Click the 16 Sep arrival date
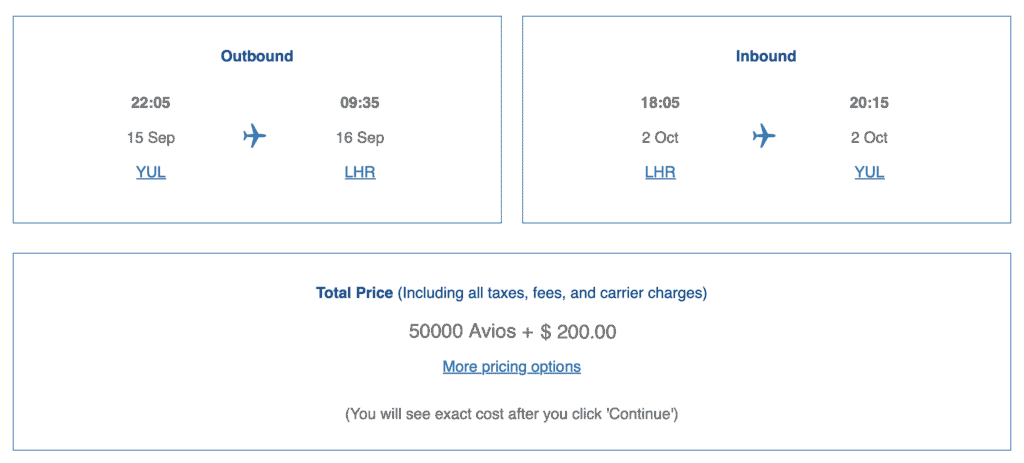This screenshot has width=1024, height=463. click(360, 137)
